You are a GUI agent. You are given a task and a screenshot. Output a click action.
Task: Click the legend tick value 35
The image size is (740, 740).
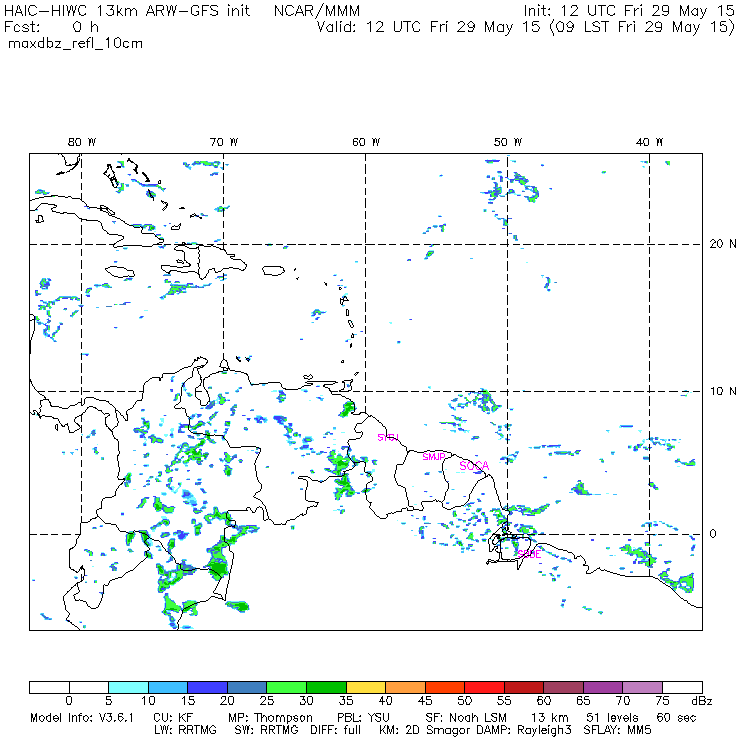coord(346,701)
